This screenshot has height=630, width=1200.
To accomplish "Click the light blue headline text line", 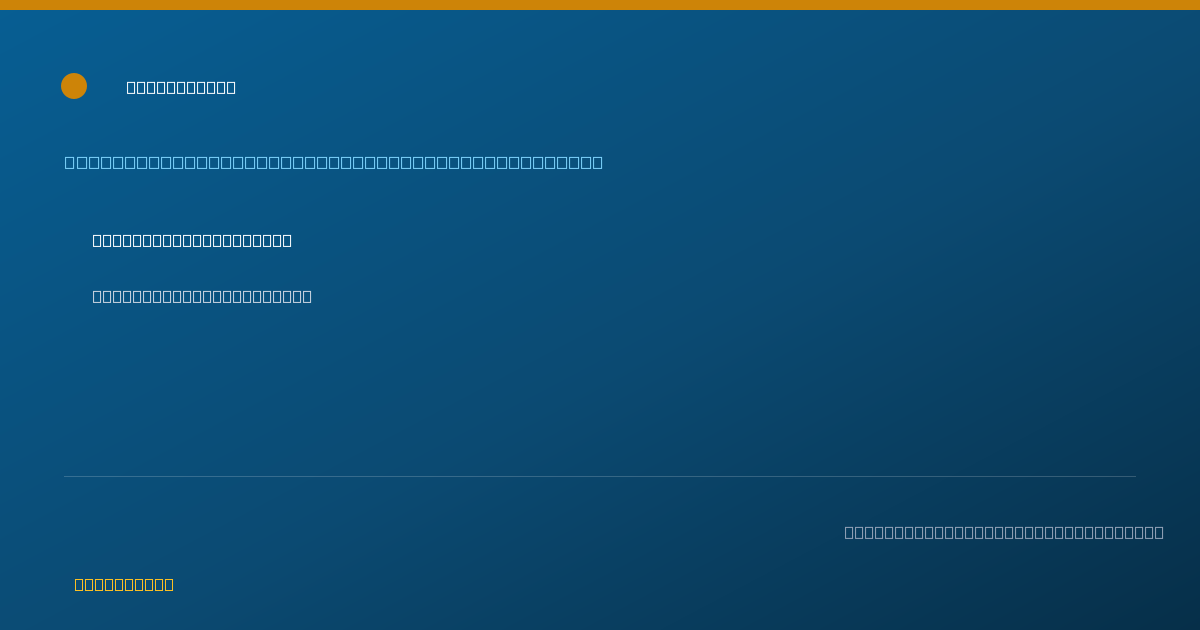I will [334, 162].
